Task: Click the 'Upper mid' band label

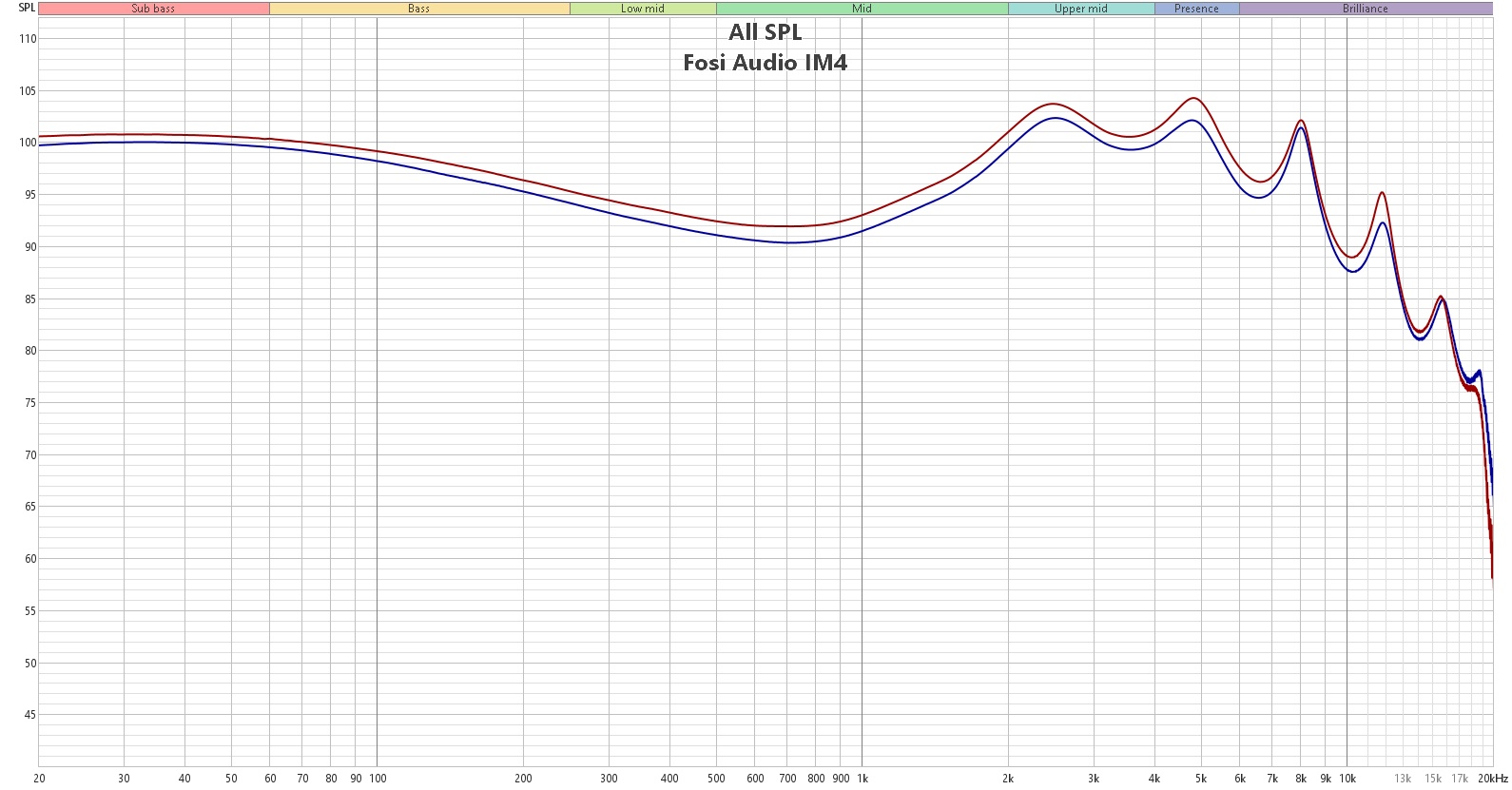Action: pyautogui.click(x=1081, y=9)
